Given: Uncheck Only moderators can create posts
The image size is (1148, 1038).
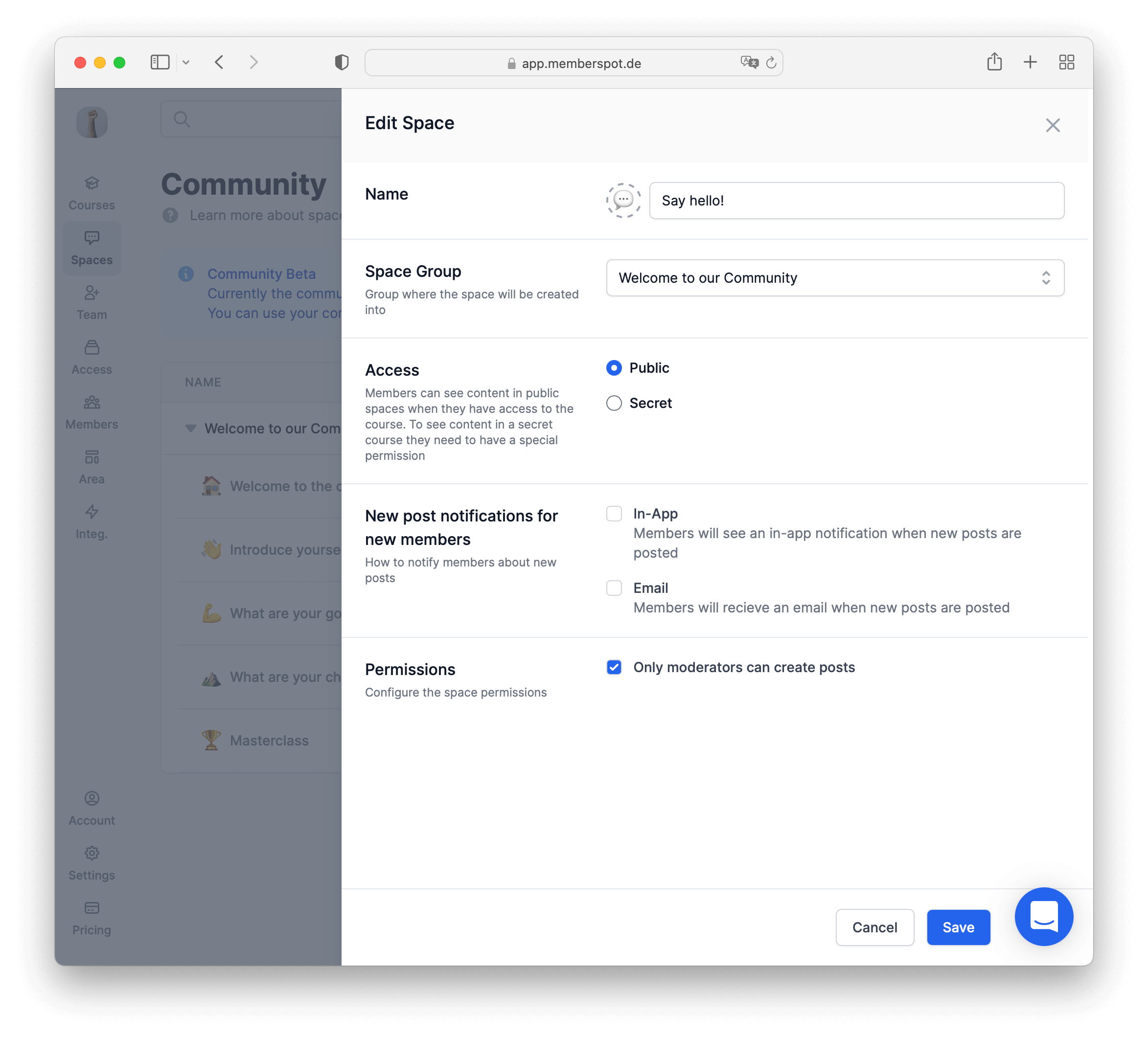Looking at the screenshot, I should pyautogui.click(x=614, y=667).
